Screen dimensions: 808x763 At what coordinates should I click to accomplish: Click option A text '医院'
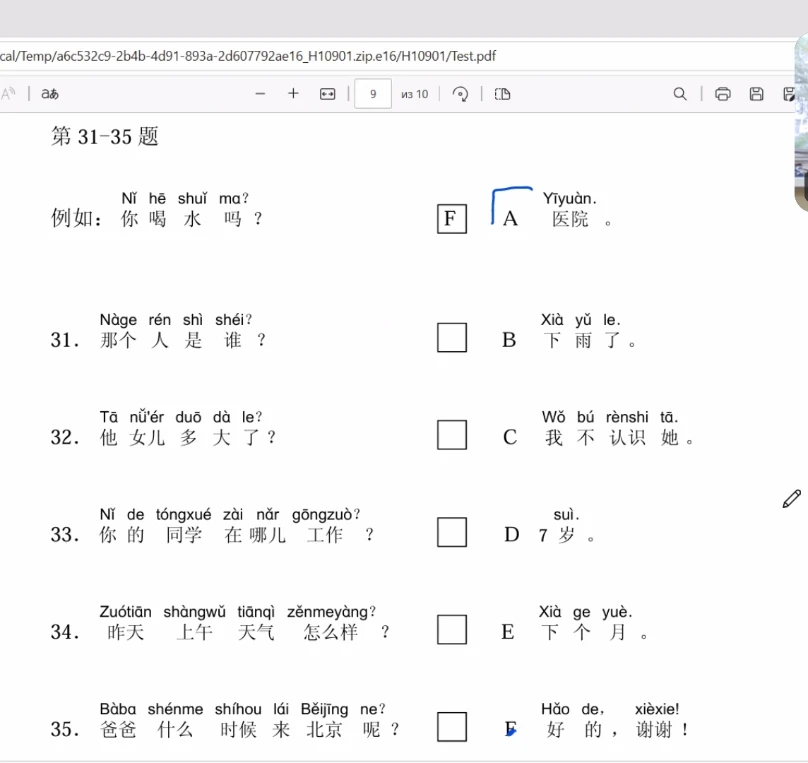coord(570,219)
